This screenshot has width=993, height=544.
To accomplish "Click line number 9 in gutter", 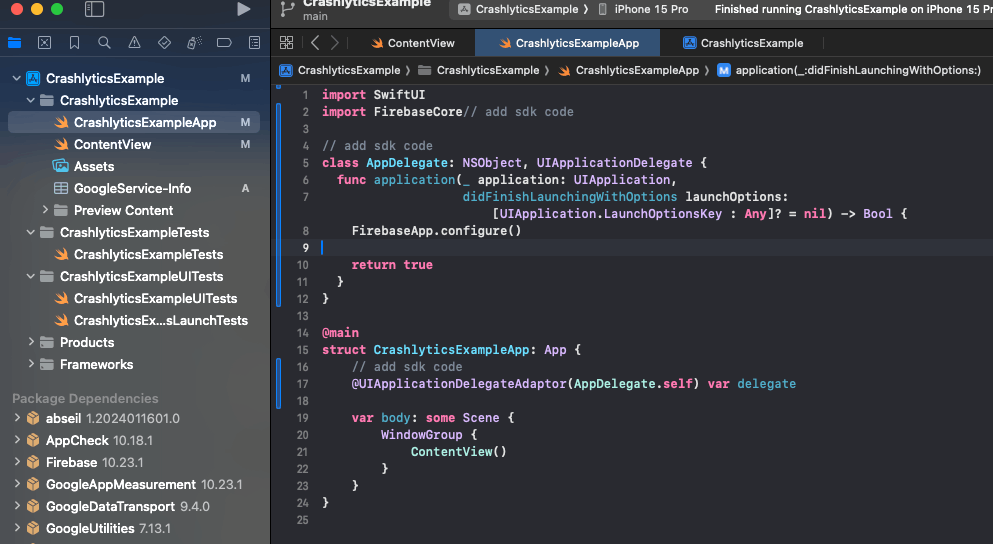I will (305, 248).
